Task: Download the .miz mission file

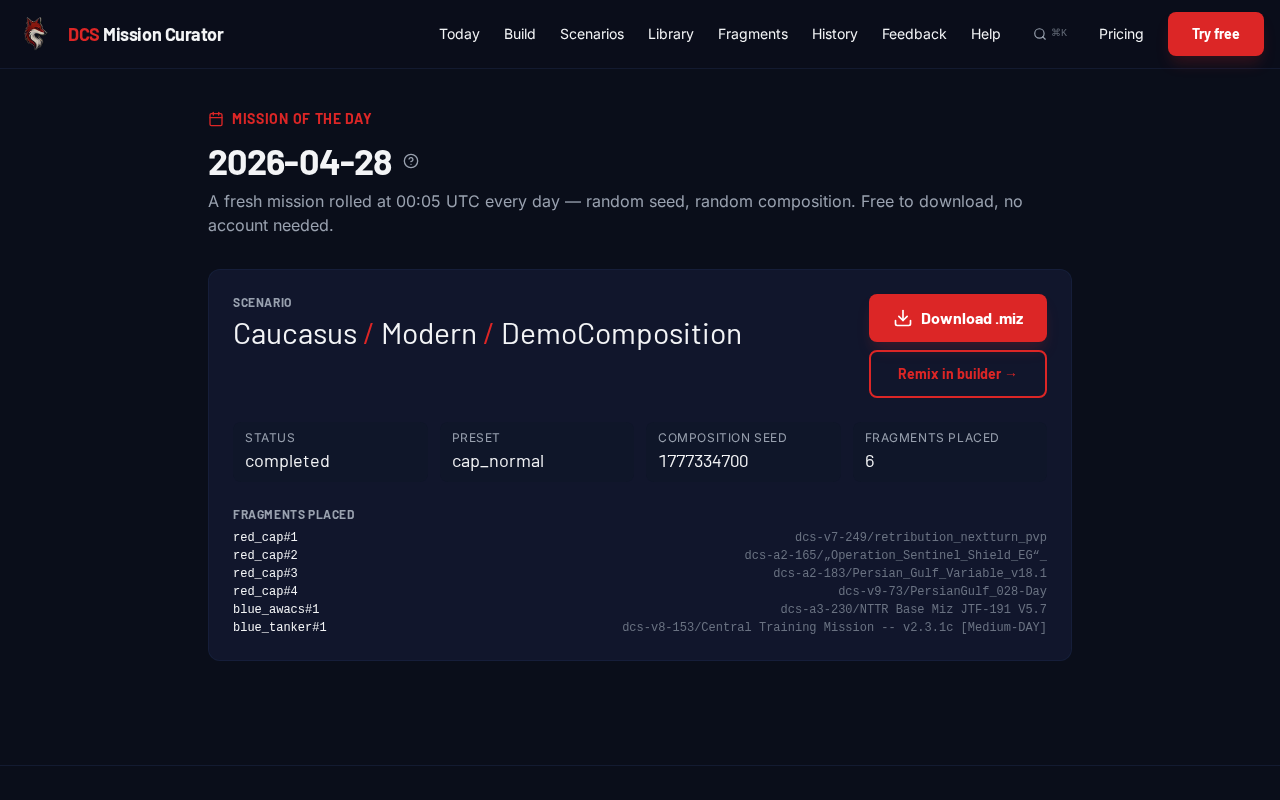Action: (958, 318)
